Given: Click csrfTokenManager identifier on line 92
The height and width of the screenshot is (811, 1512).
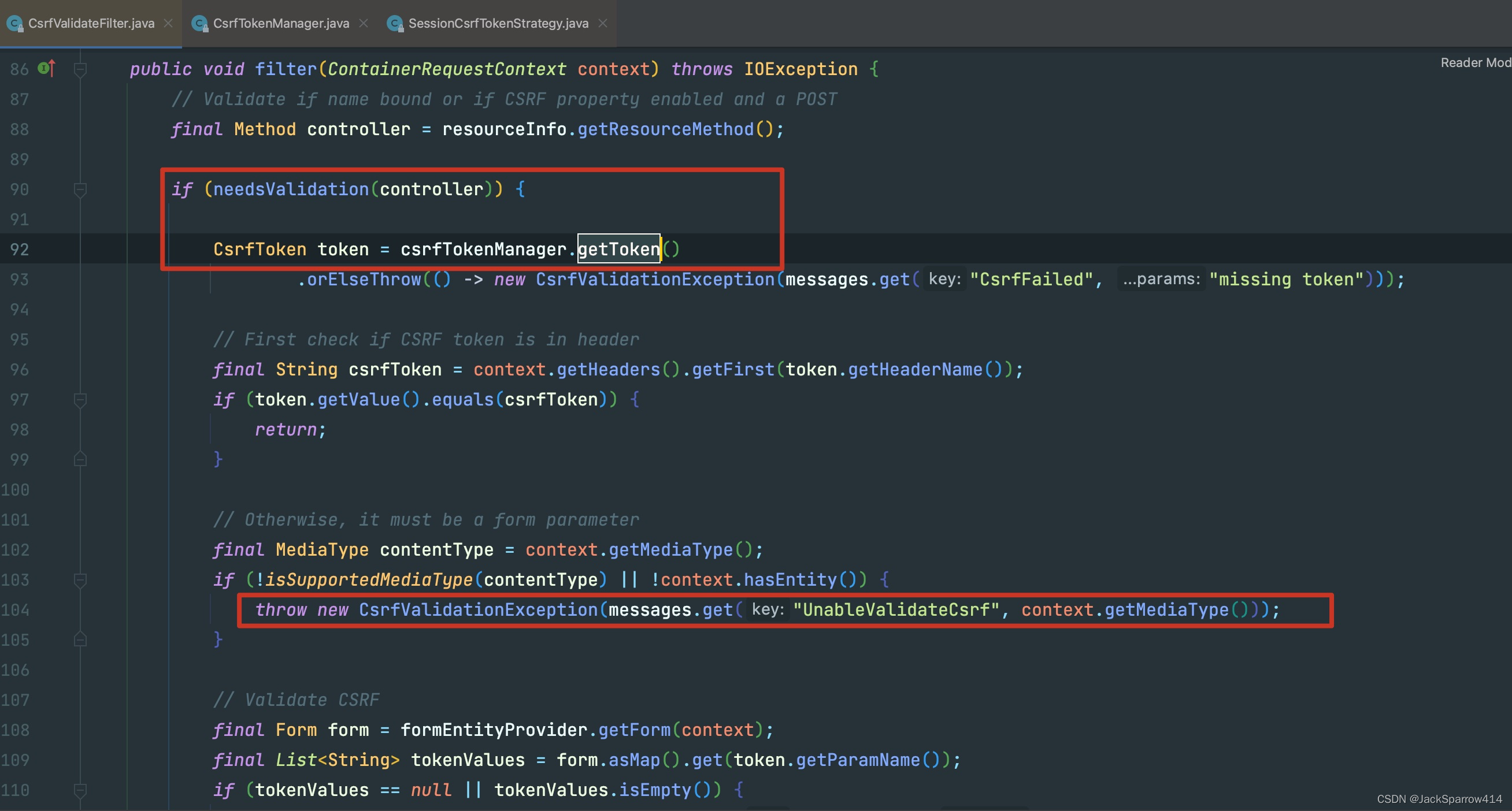Looking at the screenshot, I should click(x=483, y=249).
